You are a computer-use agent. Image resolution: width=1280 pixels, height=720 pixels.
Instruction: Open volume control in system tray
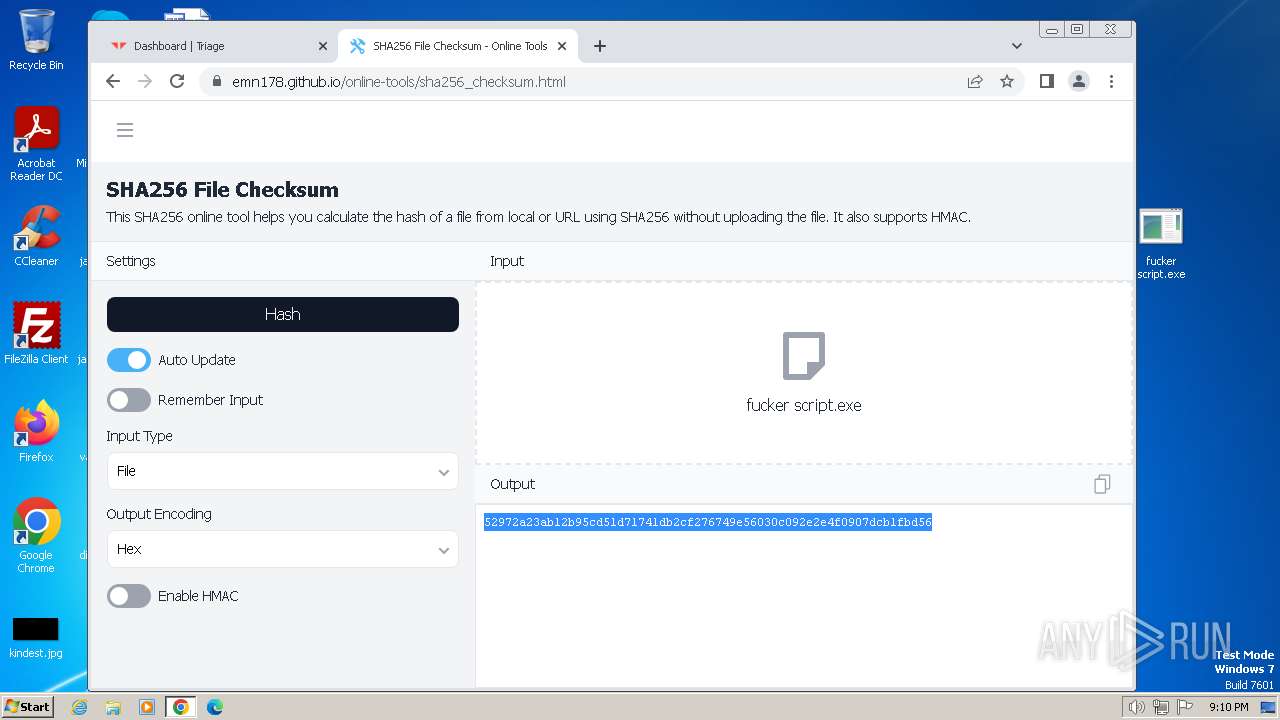1136,707
